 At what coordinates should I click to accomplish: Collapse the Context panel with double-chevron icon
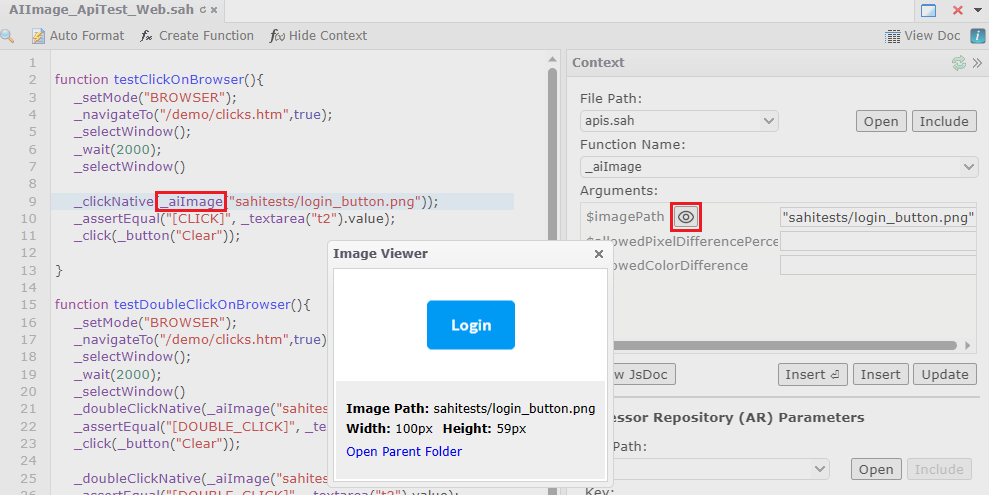point(977,63)
